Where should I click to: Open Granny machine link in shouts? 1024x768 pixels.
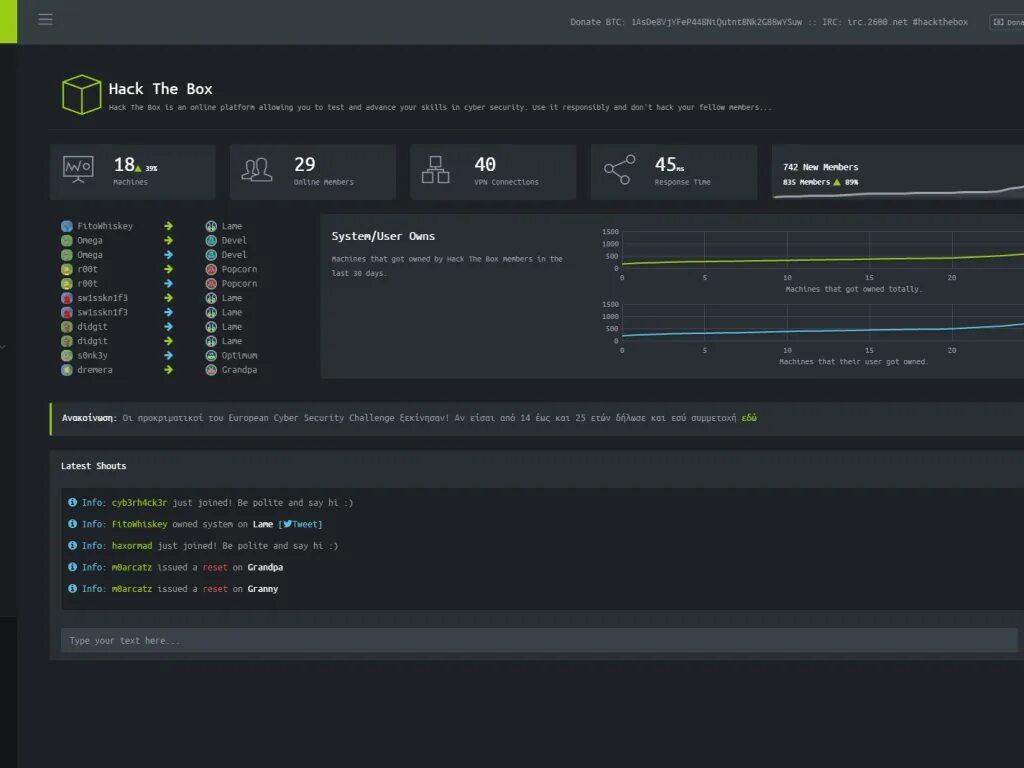pos(263,589)
